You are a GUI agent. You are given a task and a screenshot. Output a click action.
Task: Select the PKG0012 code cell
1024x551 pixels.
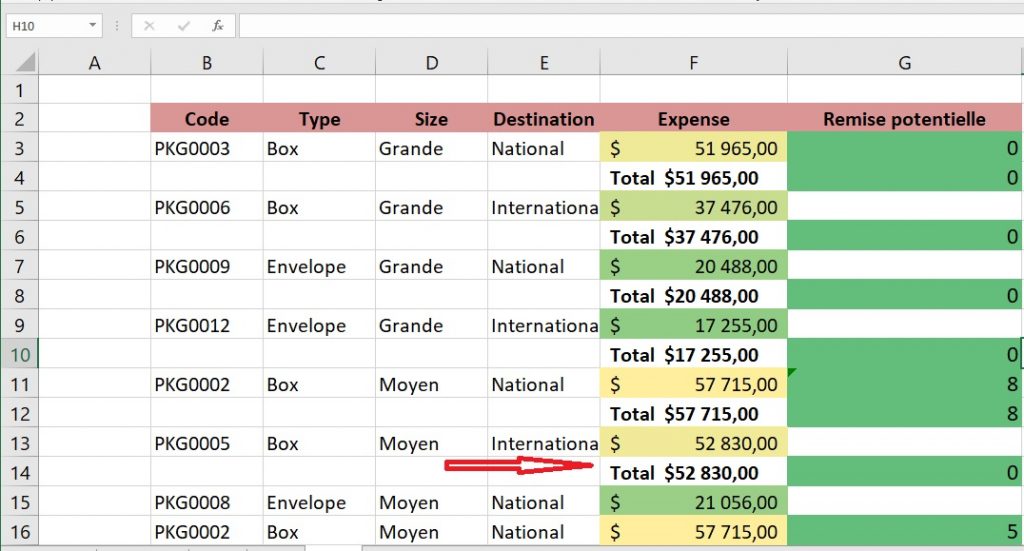206,326
